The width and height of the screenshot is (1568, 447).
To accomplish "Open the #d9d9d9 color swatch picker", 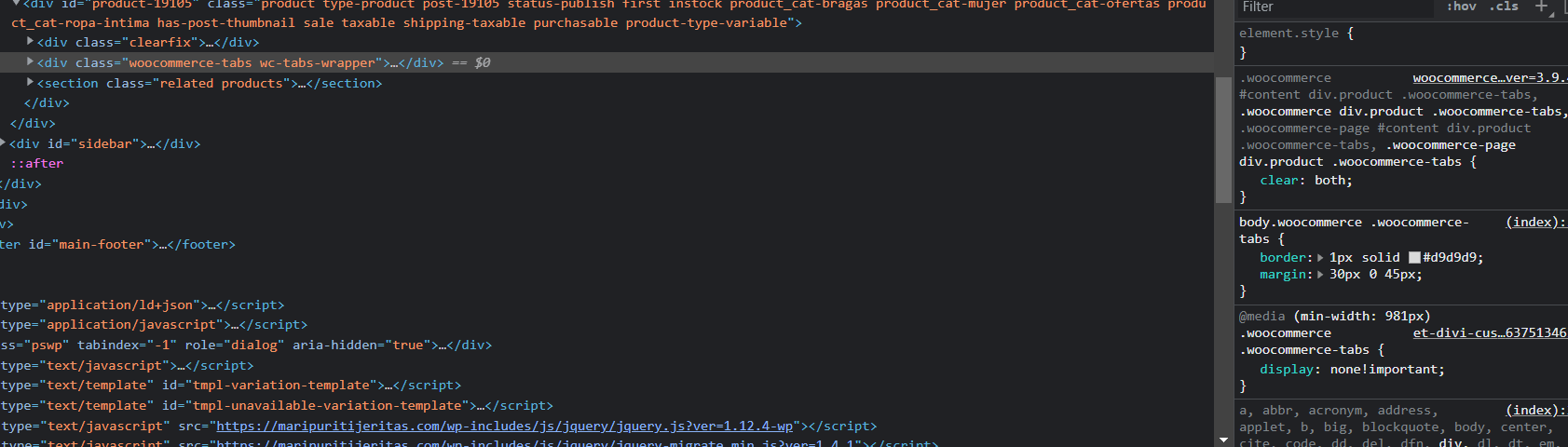I will click(1414, 258).
